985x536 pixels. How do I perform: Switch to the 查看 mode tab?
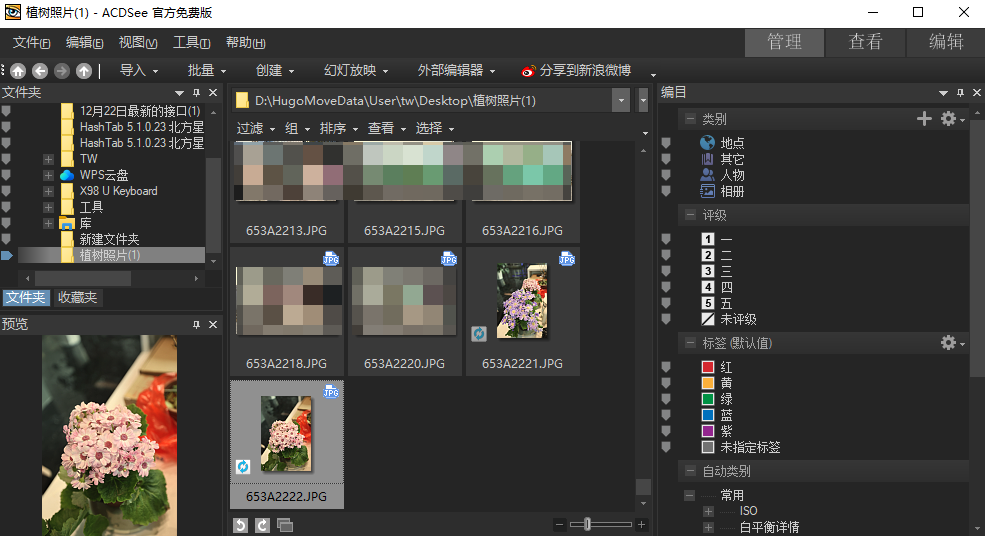pyautogui.click(x=865, y=42)
